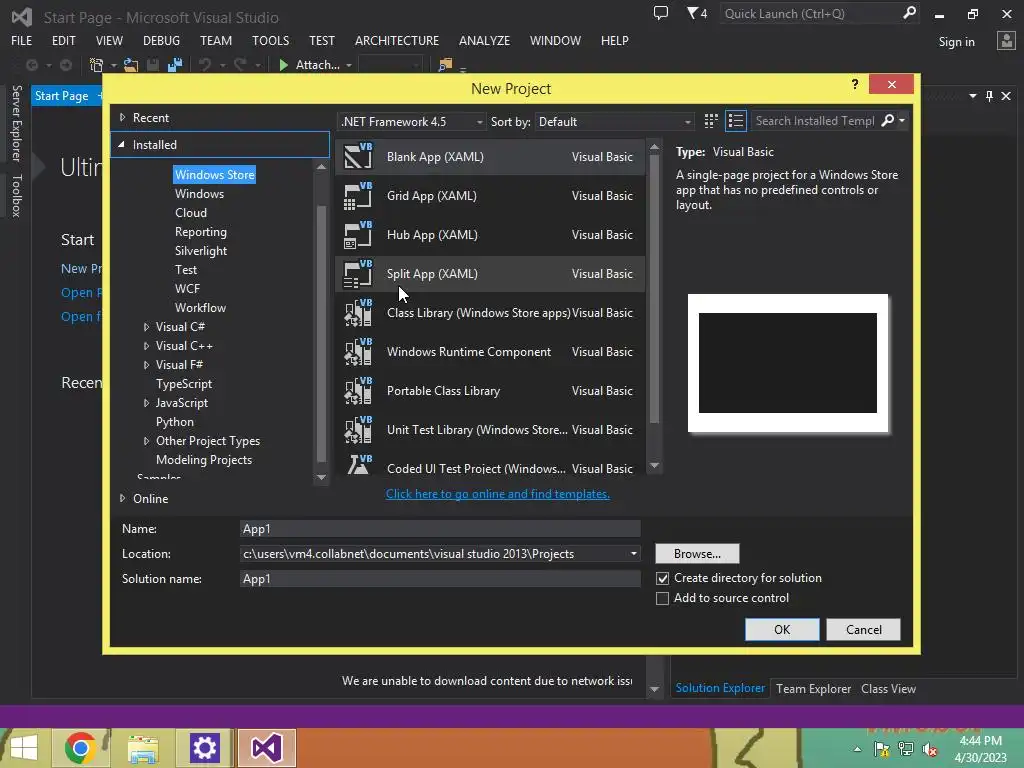Click the Search Installed Templates field

814,121
